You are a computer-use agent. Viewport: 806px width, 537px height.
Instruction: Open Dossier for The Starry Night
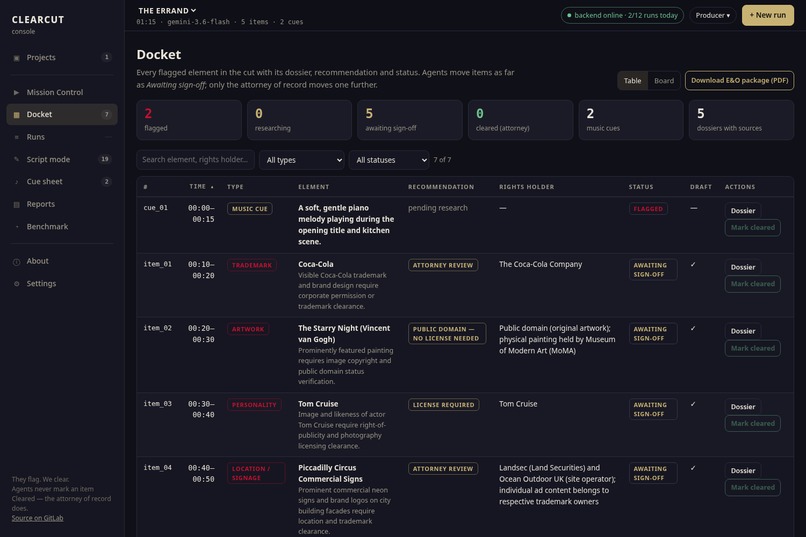click(743, 331)
